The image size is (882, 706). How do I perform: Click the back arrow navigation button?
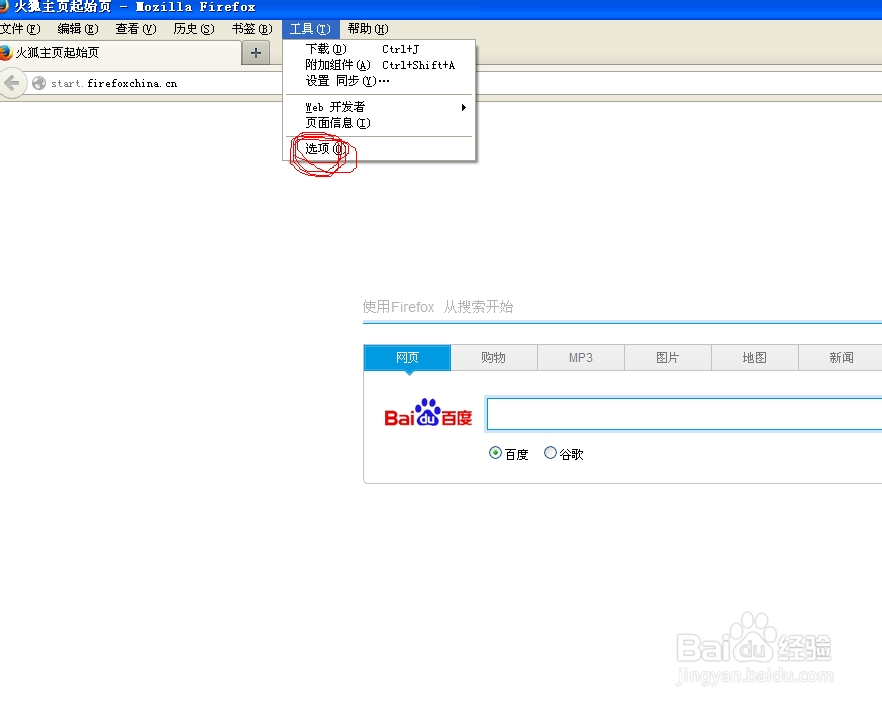click(x=12, y=83)
